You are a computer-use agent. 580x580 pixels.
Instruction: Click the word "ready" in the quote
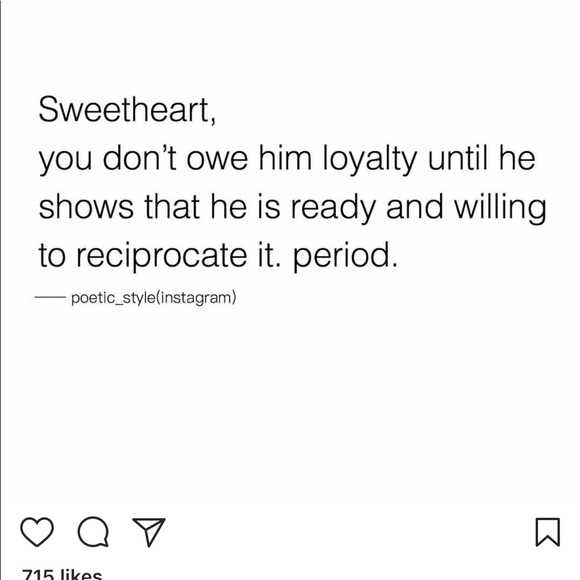333,208
